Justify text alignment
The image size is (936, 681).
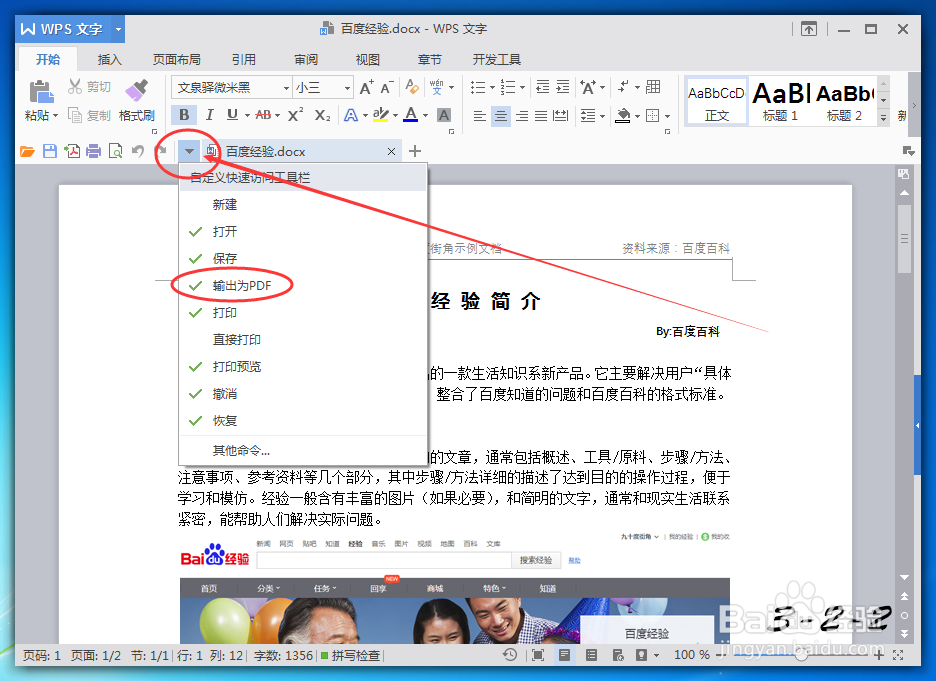541,115
